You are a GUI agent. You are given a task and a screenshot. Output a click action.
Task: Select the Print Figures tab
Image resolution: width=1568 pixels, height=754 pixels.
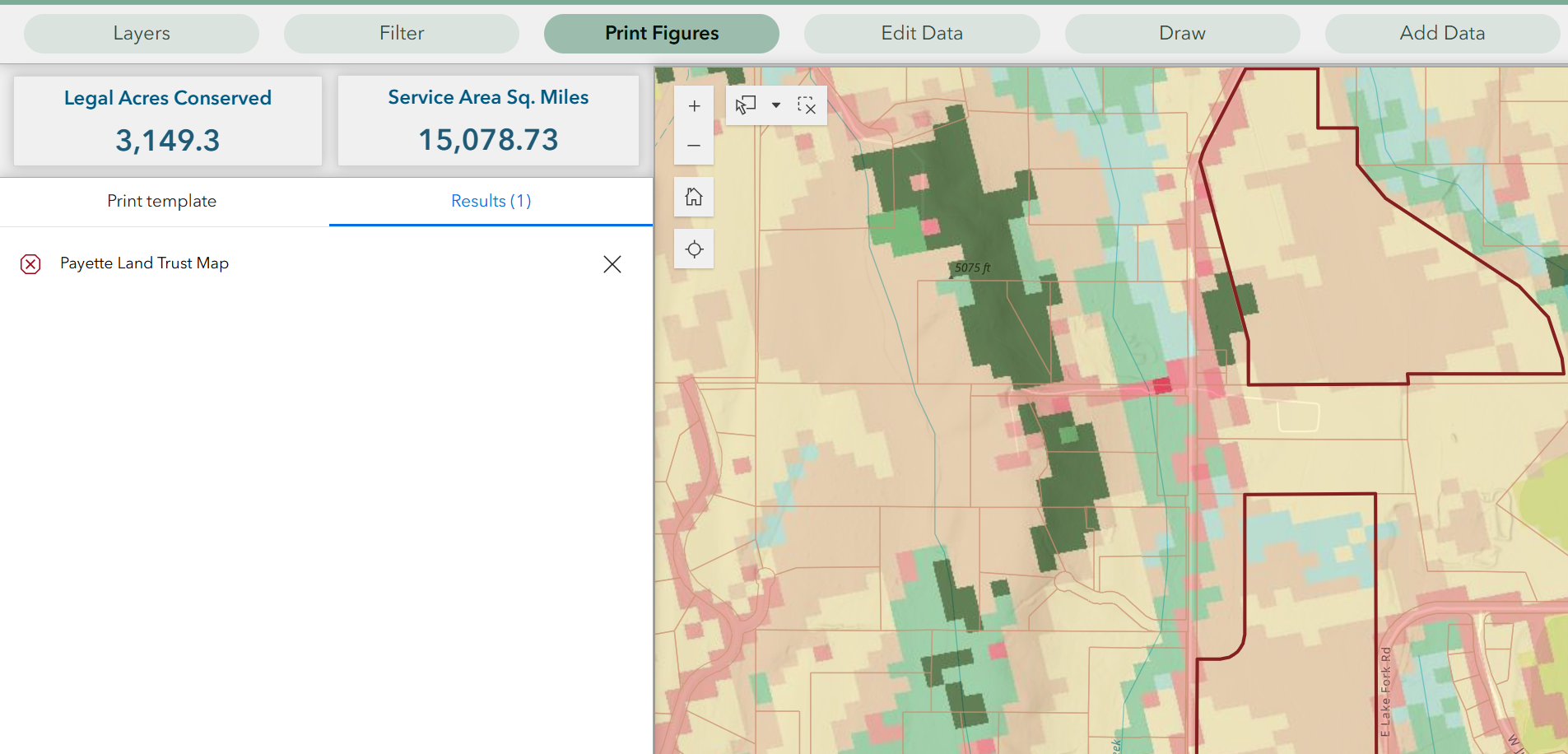click(x=661, y=33)
